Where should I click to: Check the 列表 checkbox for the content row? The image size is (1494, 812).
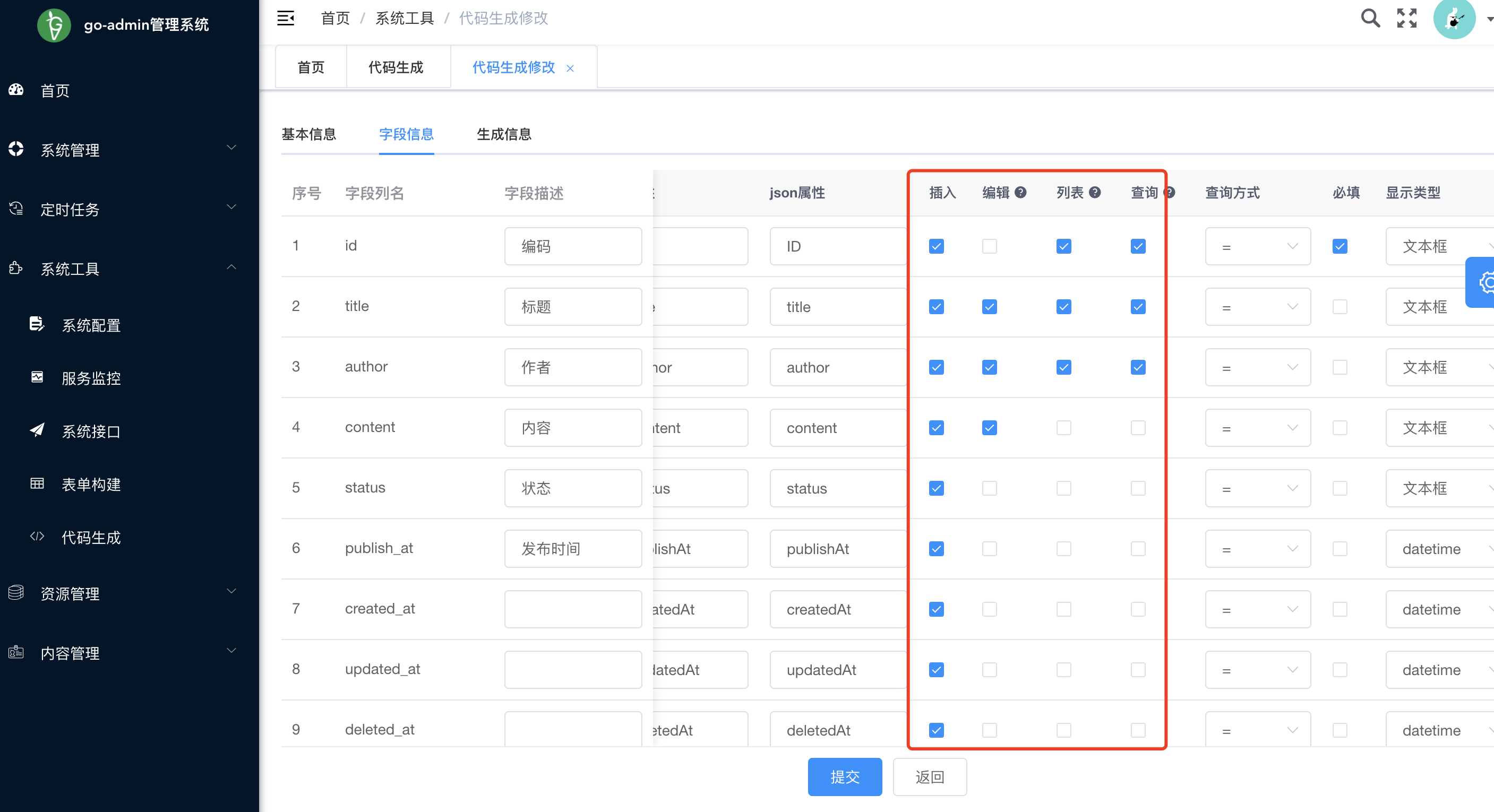pyautogui.click(x=1063, y=428)
